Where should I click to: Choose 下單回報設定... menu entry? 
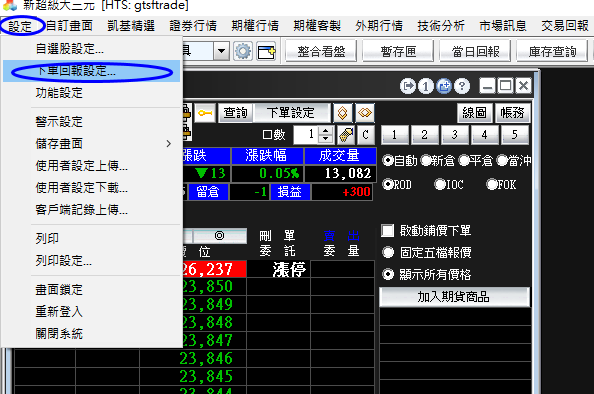pyautogui.click(x=91, y=71)
